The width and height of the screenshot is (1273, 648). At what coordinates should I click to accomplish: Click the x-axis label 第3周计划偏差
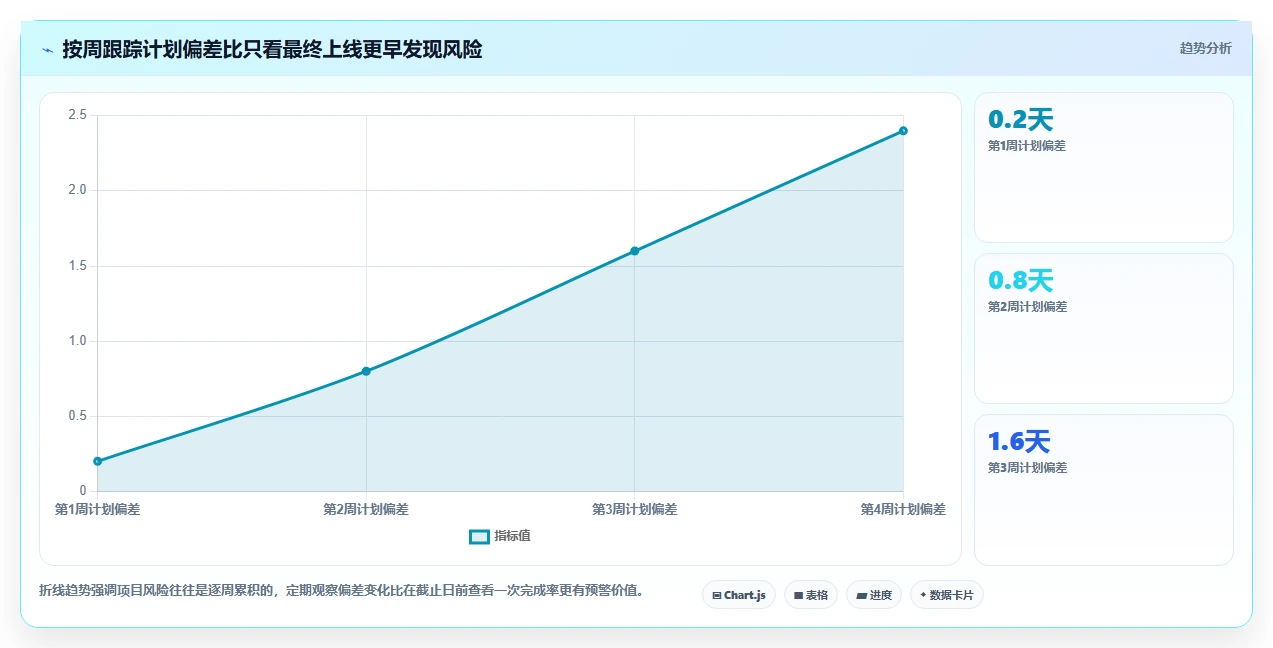(634, 509)
